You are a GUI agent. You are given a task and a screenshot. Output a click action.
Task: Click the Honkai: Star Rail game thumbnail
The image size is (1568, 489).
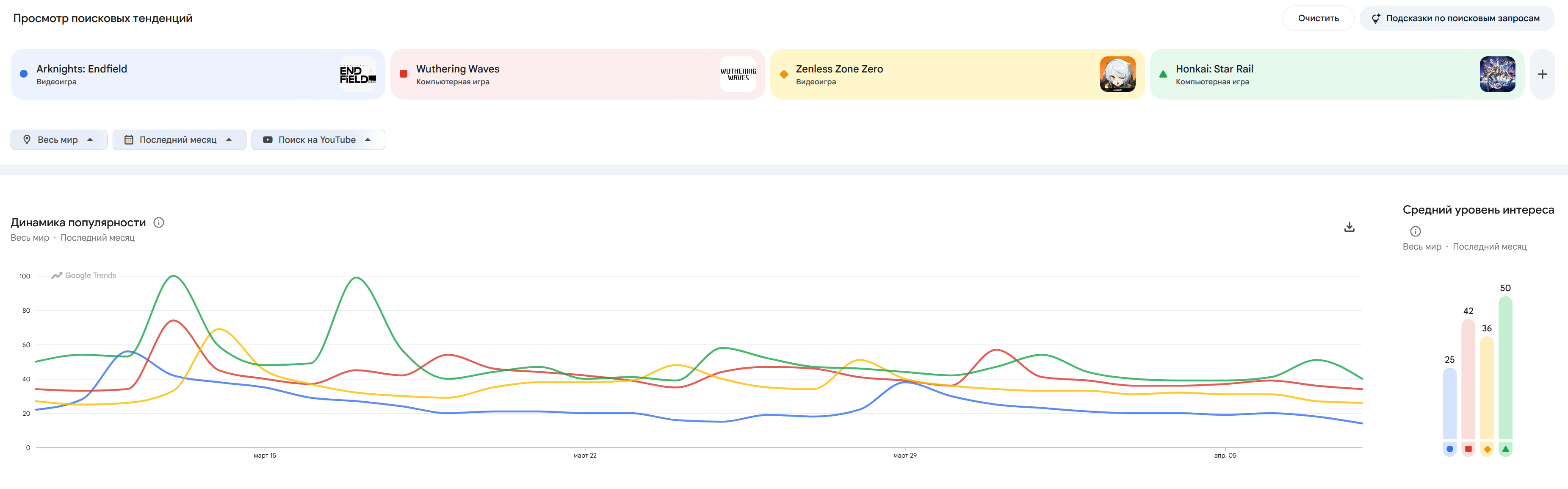pyautogui.click(x=1497, y=74)
